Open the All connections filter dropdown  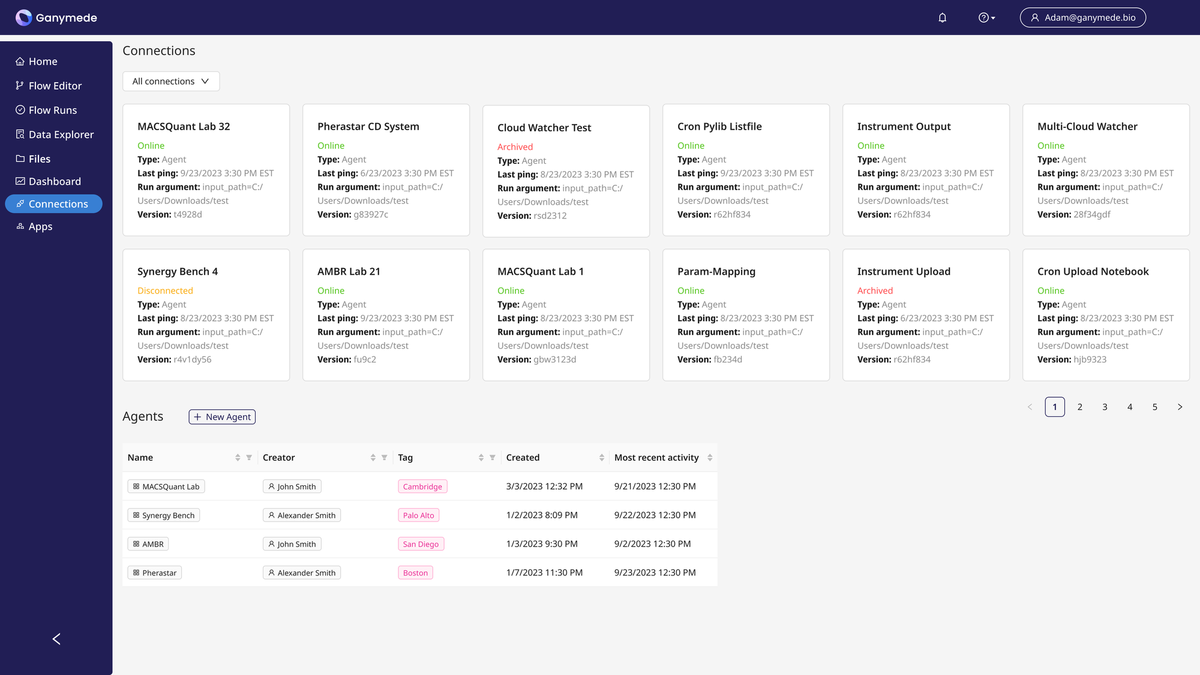point(170,81)
